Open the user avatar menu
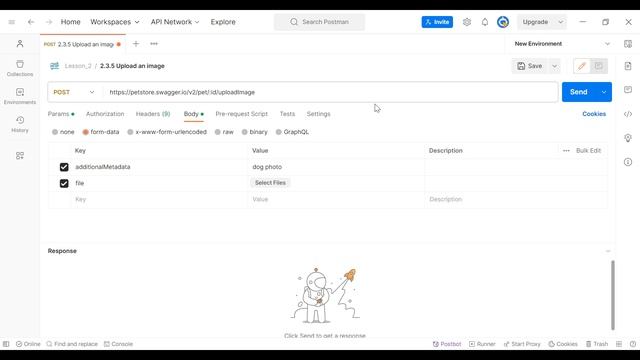Image resolution: width=640 pixels, height=360 pixels. coord(503,22)
